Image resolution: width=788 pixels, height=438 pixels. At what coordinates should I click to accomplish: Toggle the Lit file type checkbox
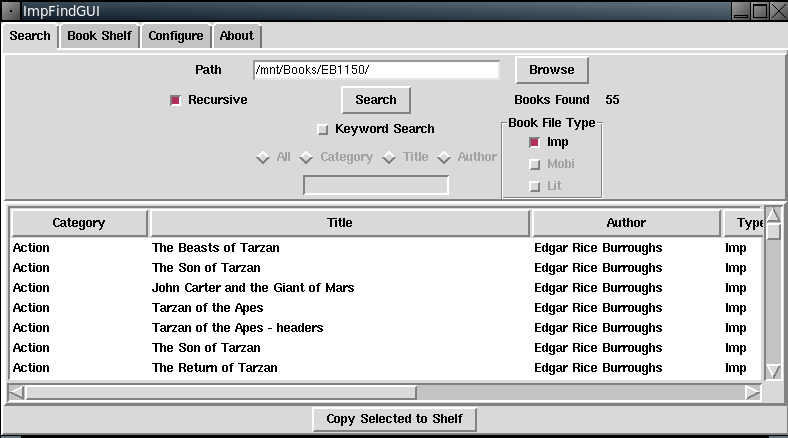(x=535, y=186)
